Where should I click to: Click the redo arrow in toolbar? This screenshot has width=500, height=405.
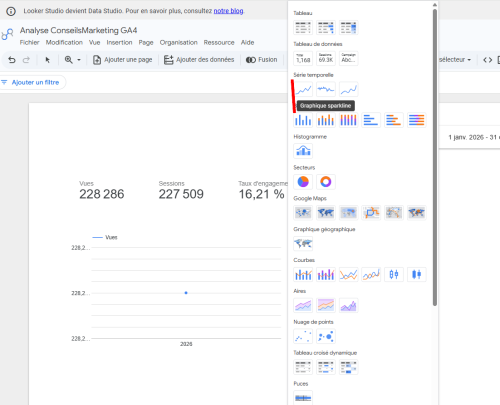pos(26,60)
